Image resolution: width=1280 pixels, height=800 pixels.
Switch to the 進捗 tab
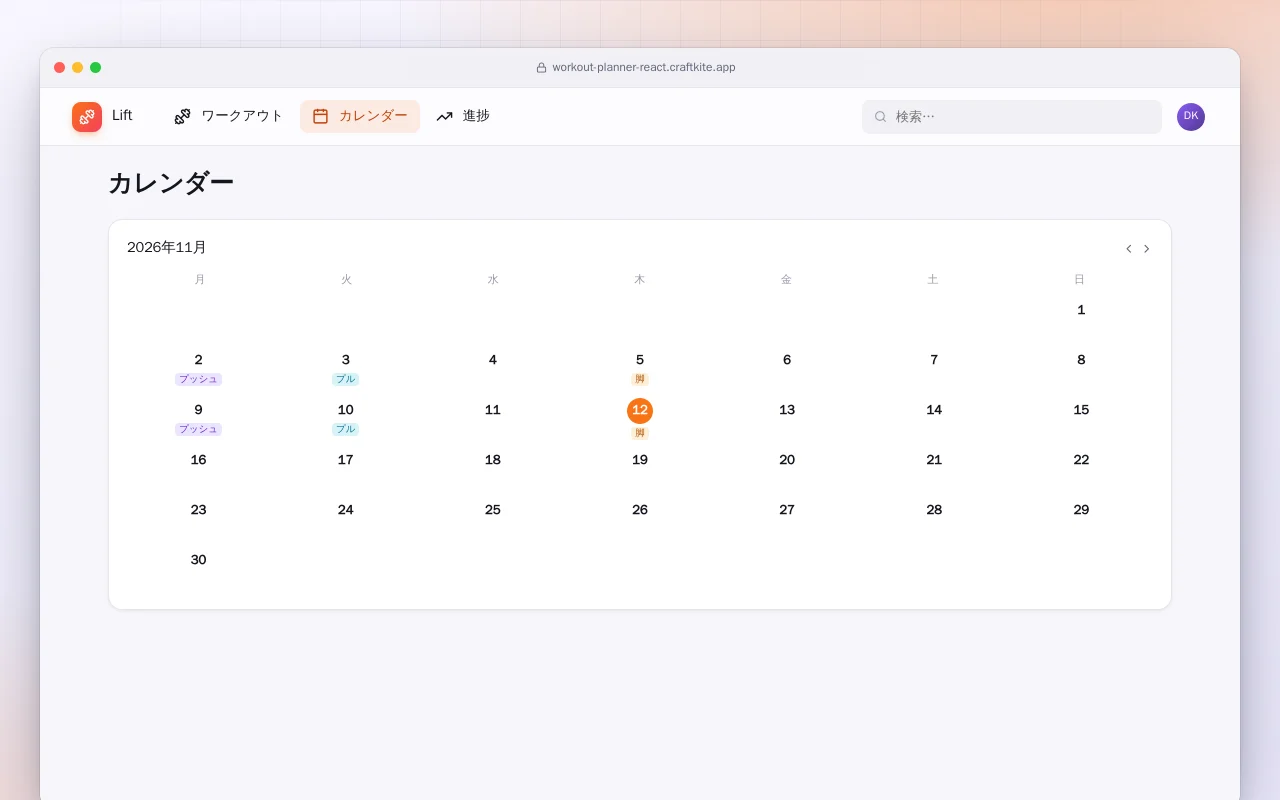point(463,116)
